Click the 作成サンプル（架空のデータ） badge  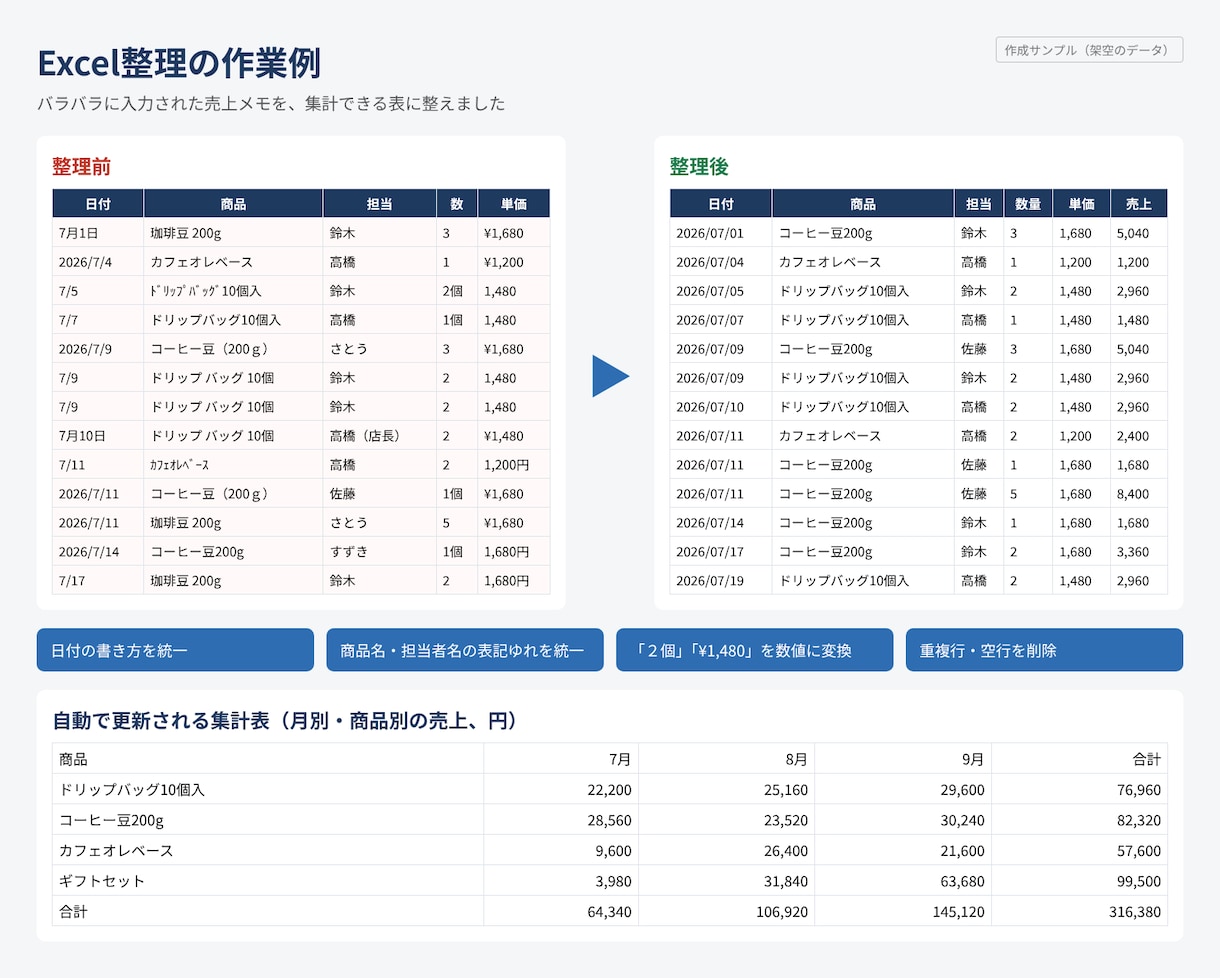tap(1089, 49)
